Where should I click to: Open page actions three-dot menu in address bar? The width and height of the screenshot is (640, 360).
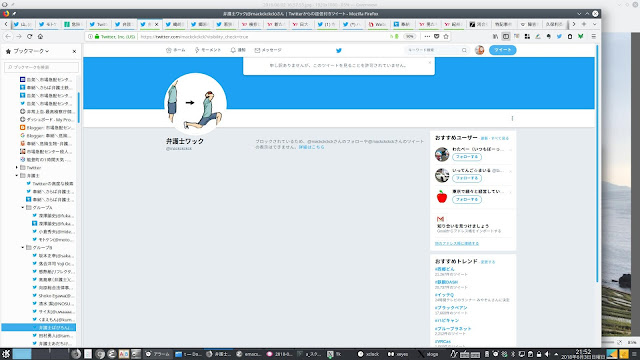click(427, 36)
